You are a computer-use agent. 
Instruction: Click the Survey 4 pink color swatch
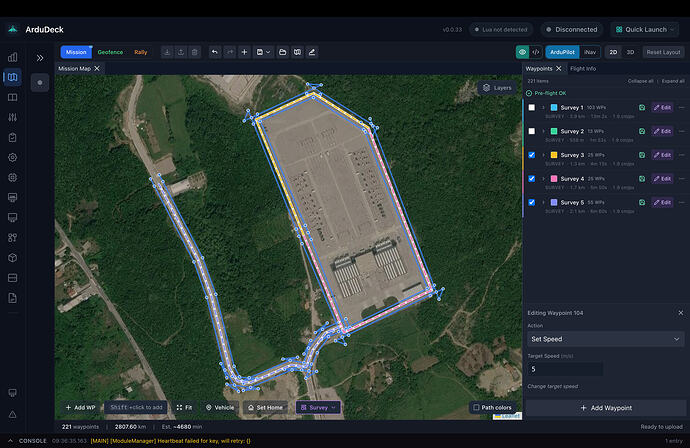pos(554,179)
